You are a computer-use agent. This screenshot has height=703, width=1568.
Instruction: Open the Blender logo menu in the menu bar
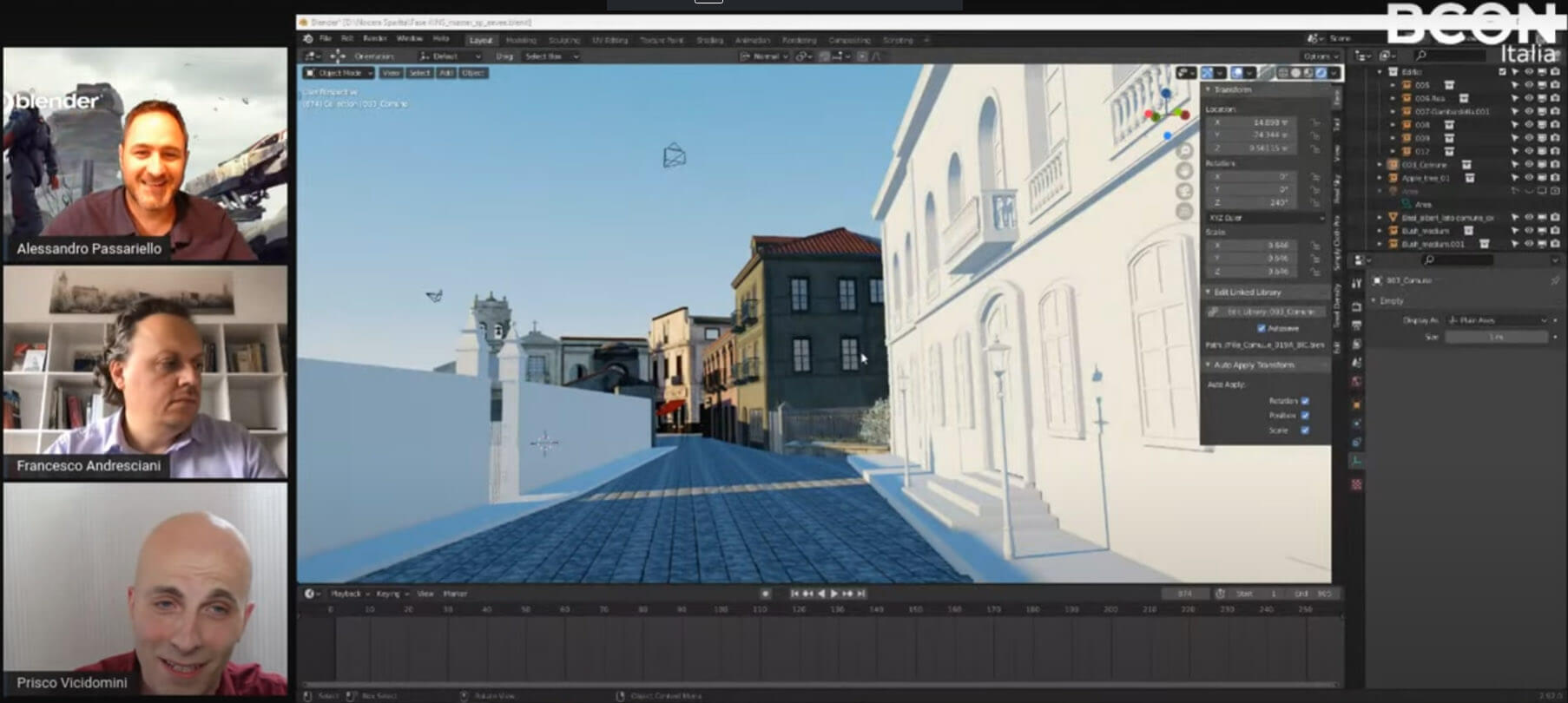point(307,39)
